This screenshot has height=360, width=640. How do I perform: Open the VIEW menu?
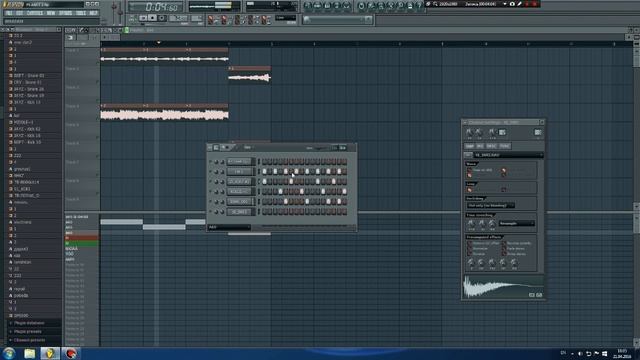coord(51,13)
